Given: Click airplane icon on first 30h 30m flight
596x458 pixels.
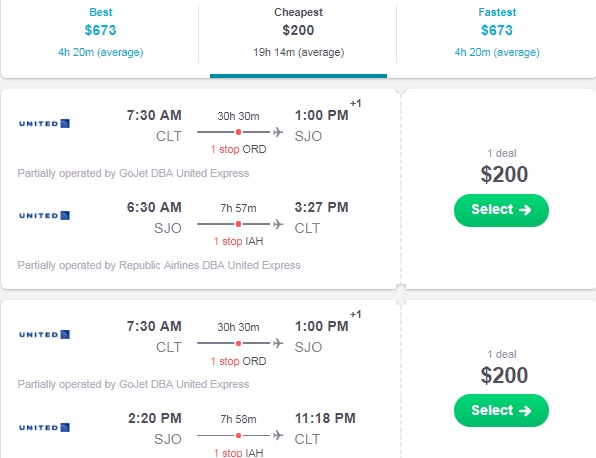Looking at the screenshot, I should [x=278, y=132].
